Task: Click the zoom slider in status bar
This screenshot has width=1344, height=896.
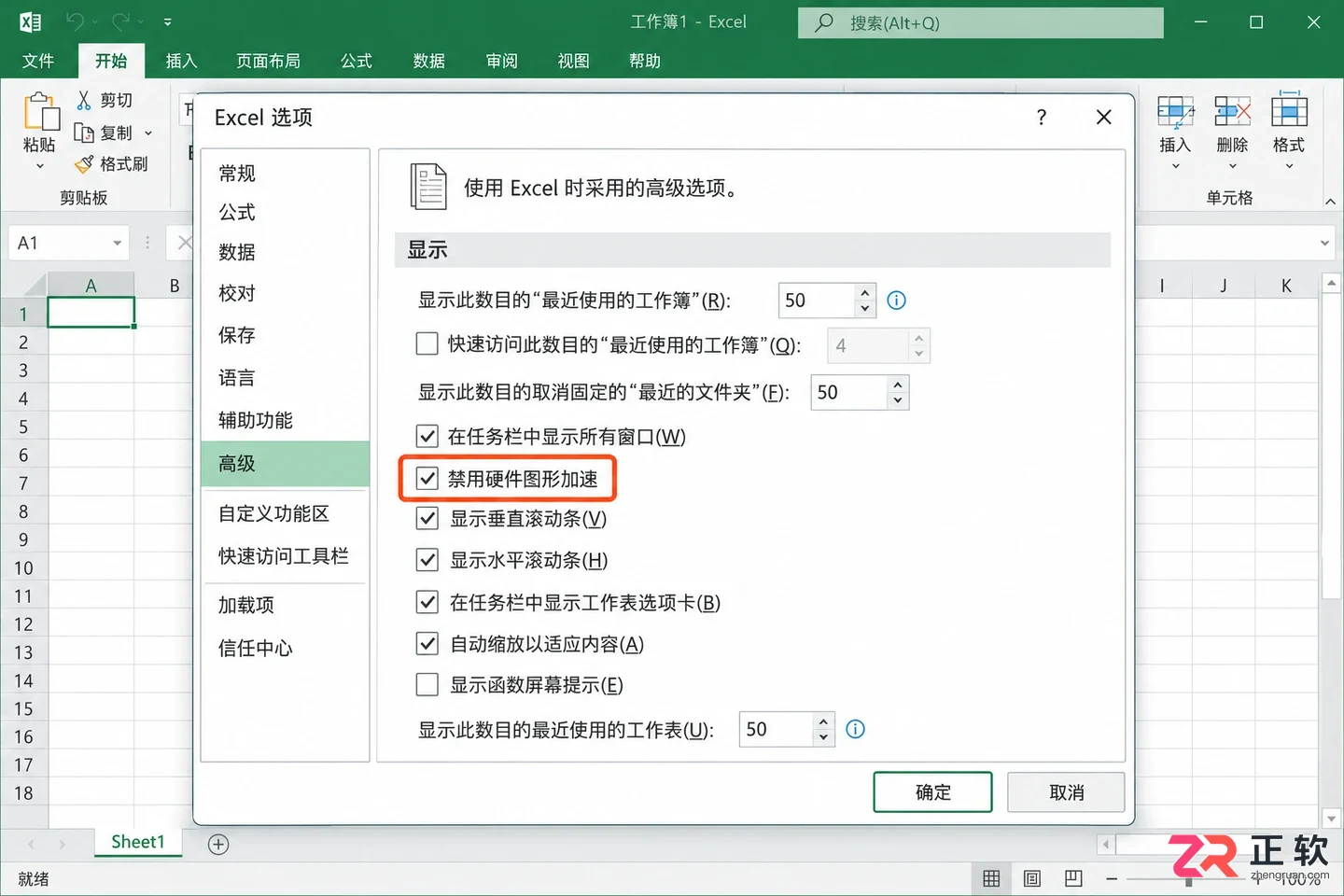Action: click(1188, 879)
